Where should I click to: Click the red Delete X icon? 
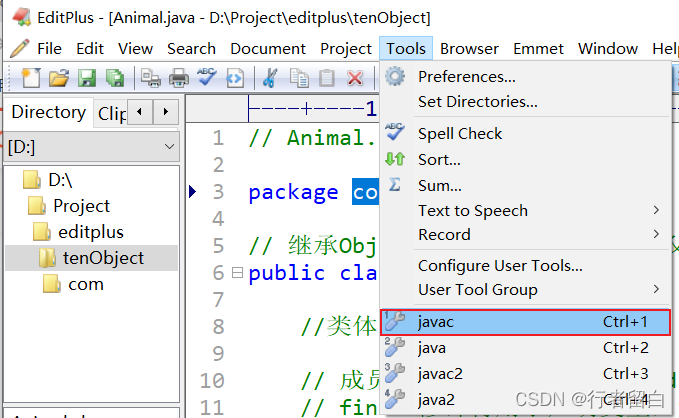coord(355,78)
